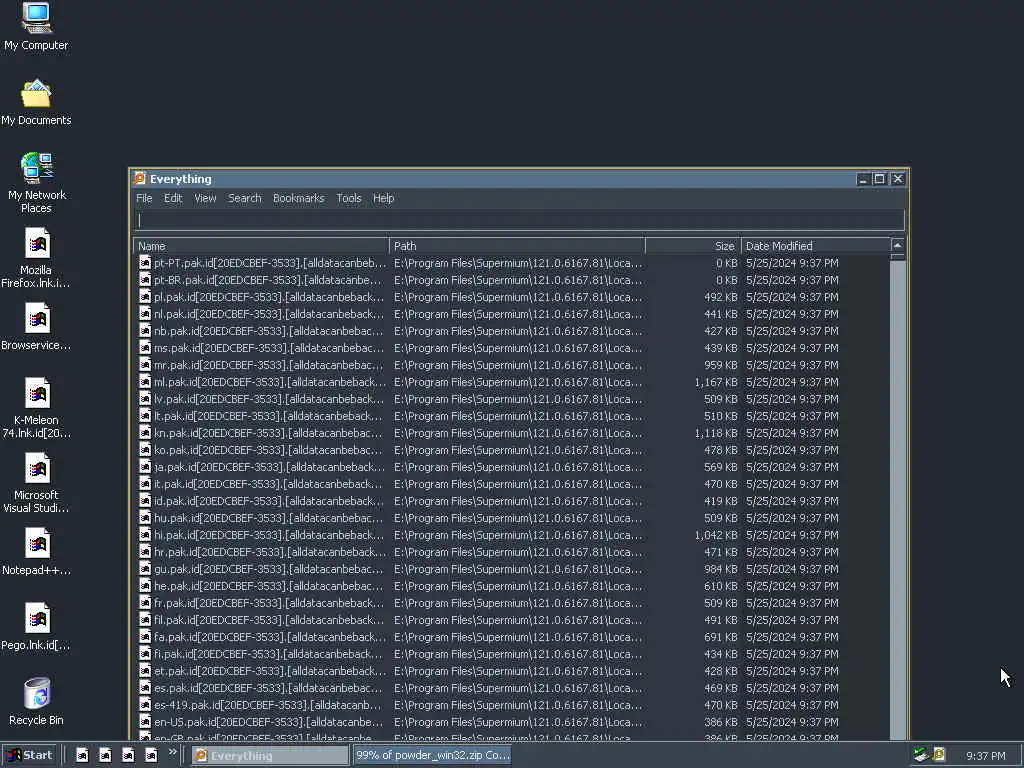Click the file icon of hu.pak row
This screenshot has width=1024, height=768.
[x=145, y=517]
